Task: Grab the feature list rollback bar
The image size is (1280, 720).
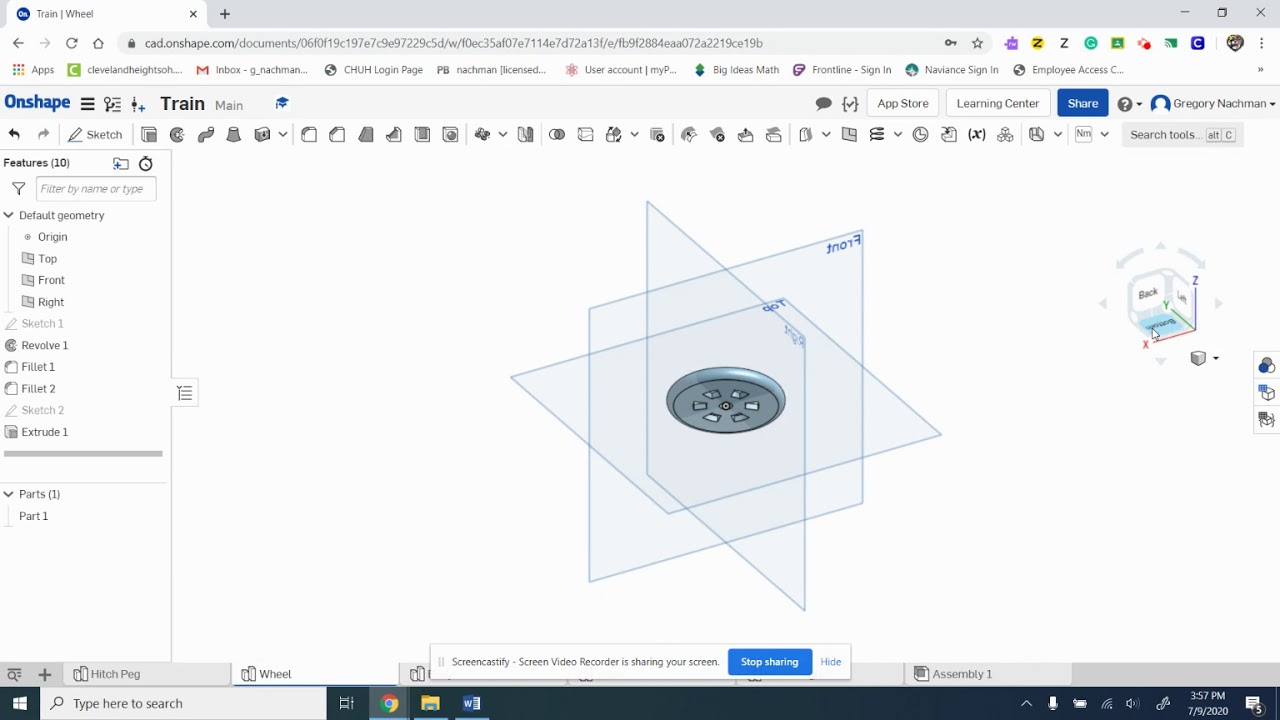Action: (83, 454)
